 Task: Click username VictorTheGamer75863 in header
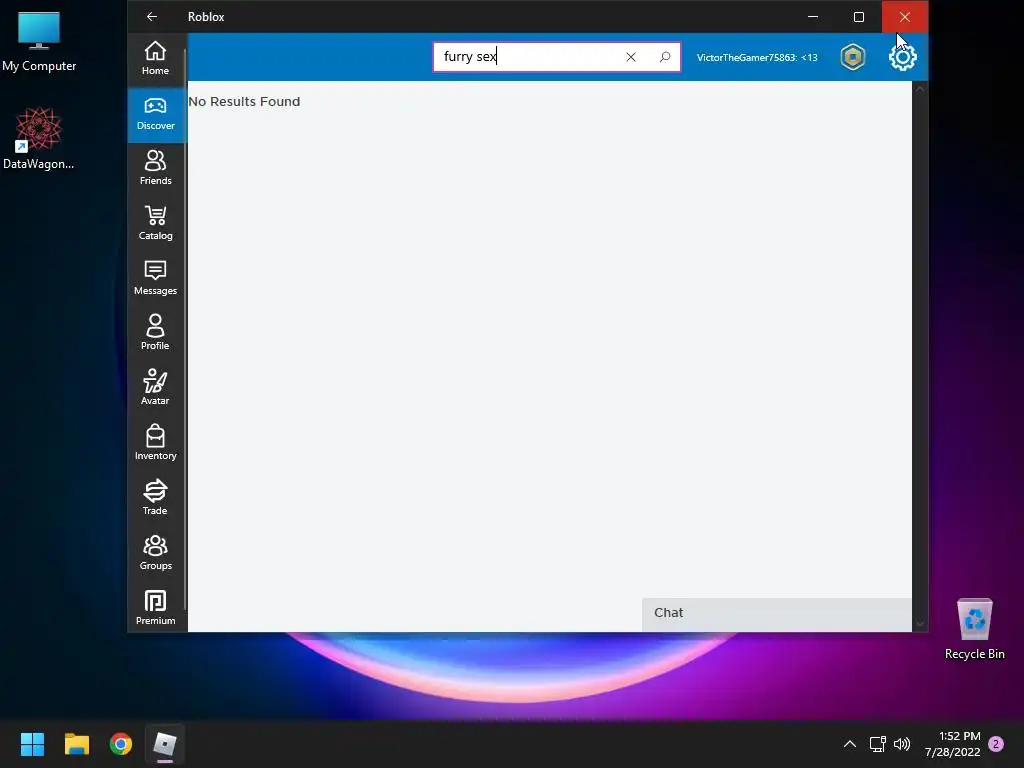pos(757,57)
